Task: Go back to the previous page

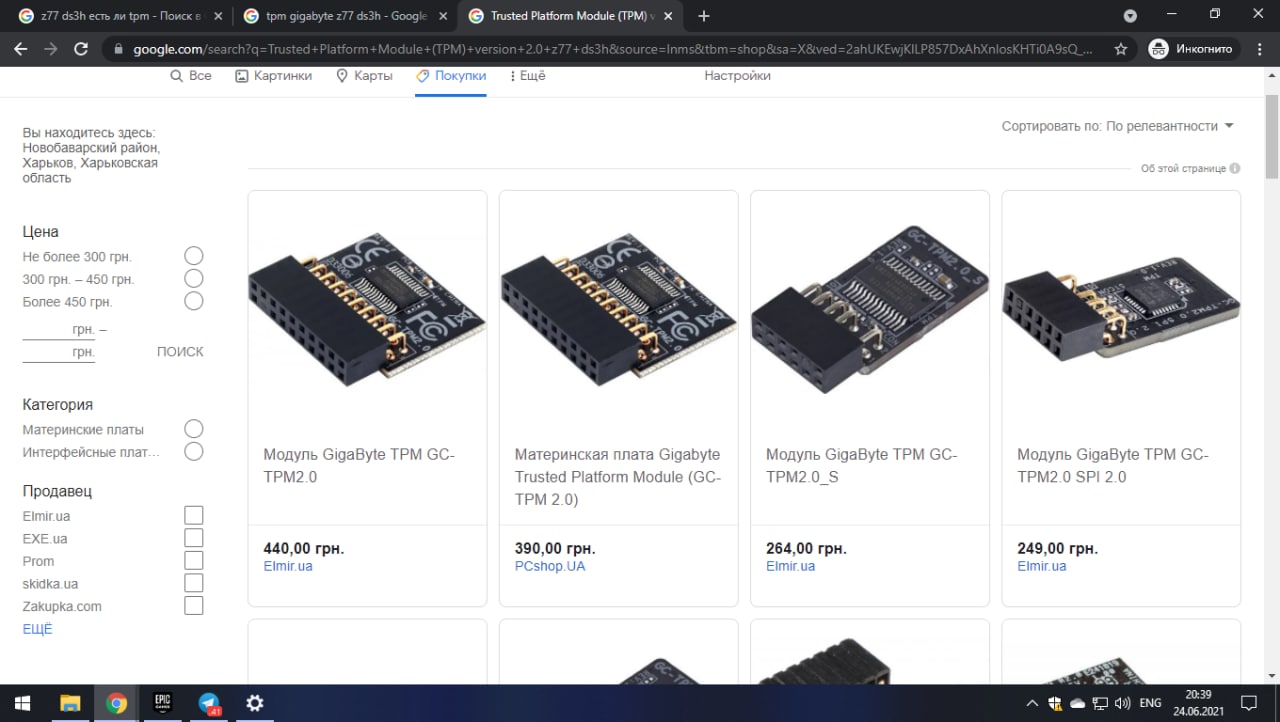Action: [x=21, y=48]
